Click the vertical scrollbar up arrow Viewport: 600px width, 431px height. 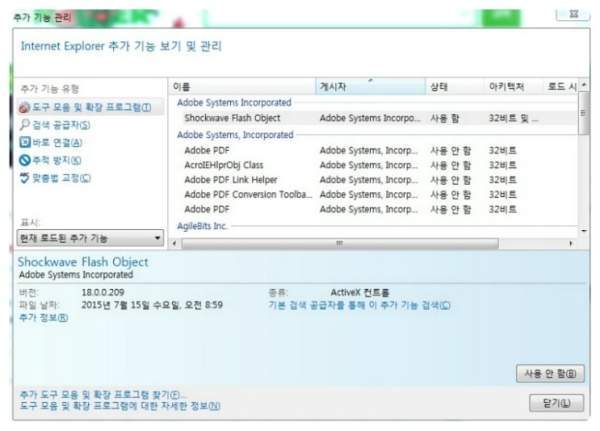pos(584,84)
